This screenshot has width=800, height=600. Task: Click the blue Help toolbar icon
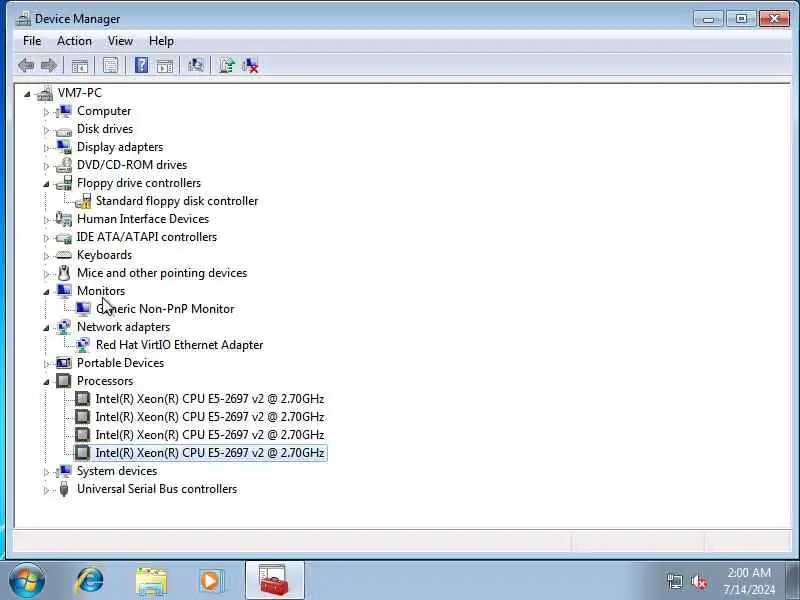tap(141, 65)
